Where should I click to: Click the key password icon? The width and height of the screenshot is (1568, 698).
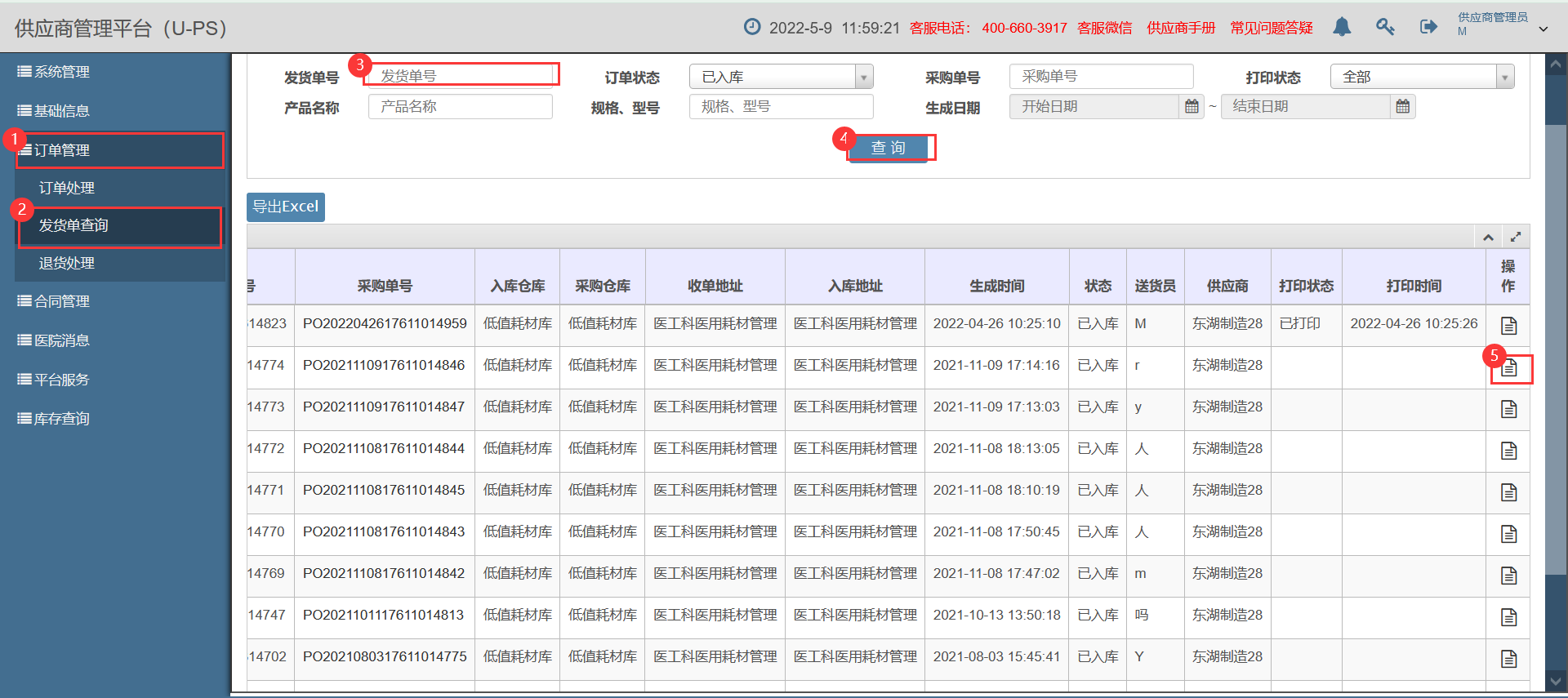click(x=1385, y=27)
